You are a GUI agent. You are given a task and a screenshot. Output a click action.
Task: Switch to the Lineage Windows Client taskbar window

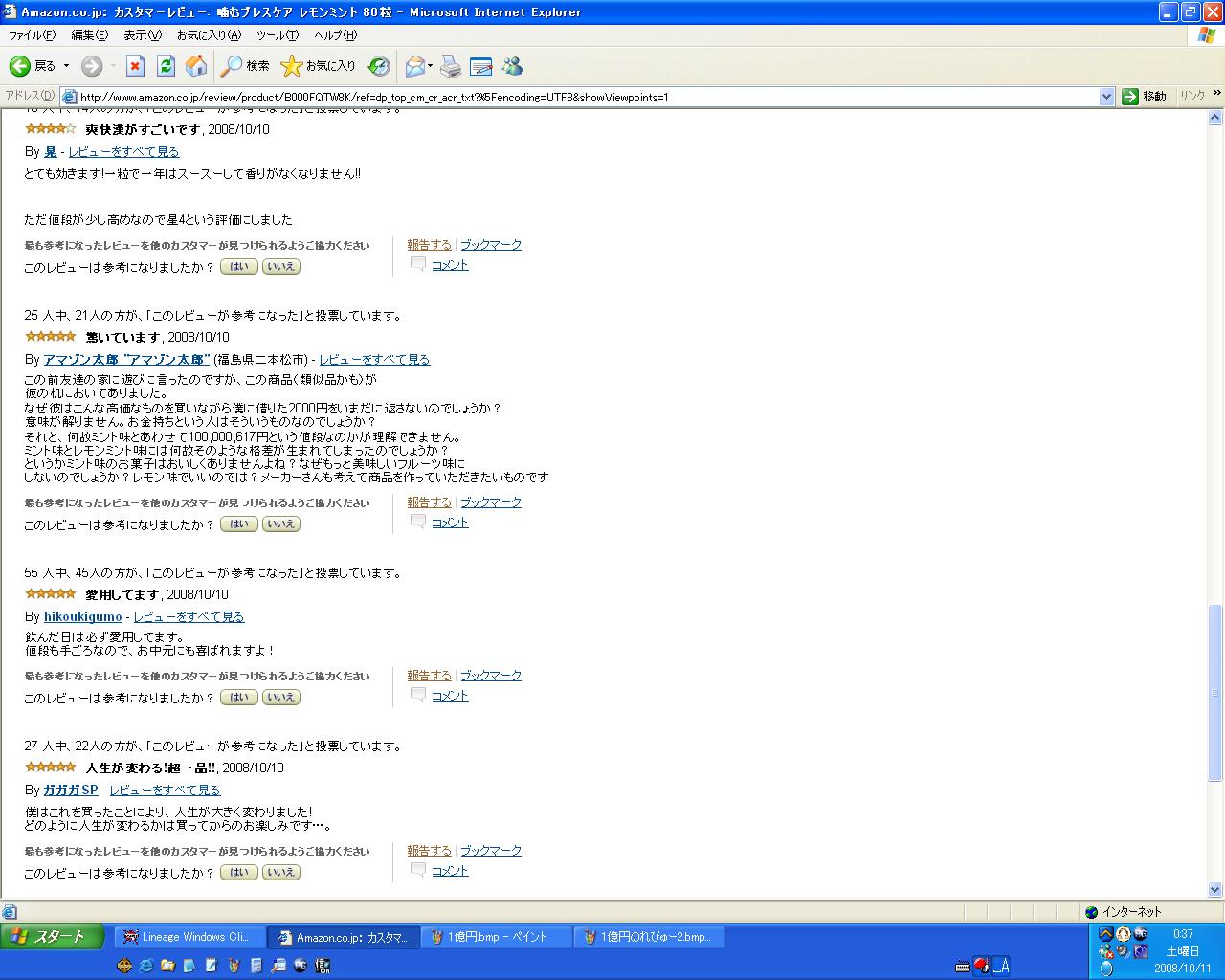pyautogui.click(x=189, y=937)
